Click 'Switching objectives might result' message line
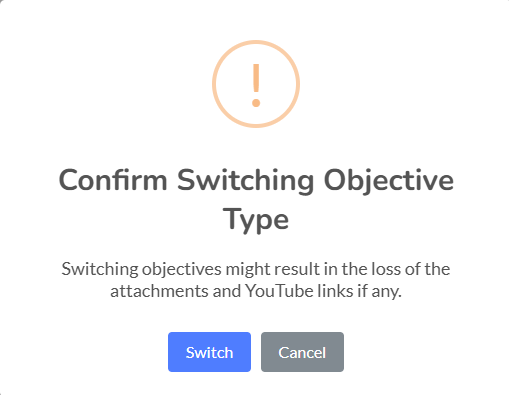 (x=190, y=269)
